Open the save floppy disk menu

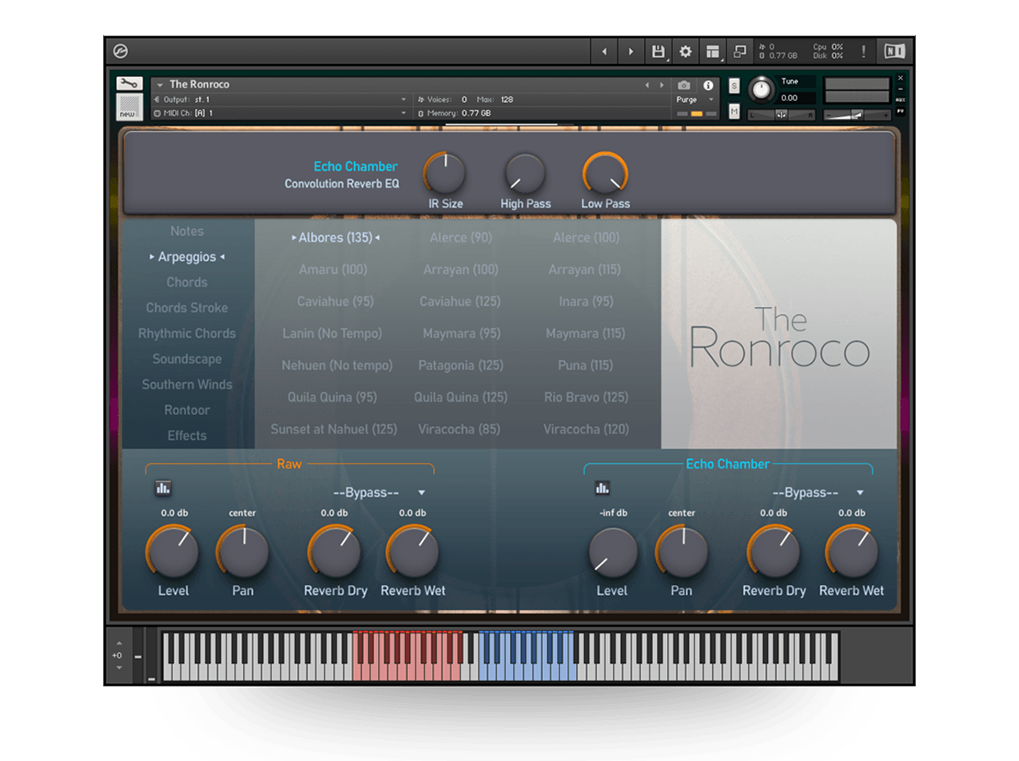pos(658,51)
